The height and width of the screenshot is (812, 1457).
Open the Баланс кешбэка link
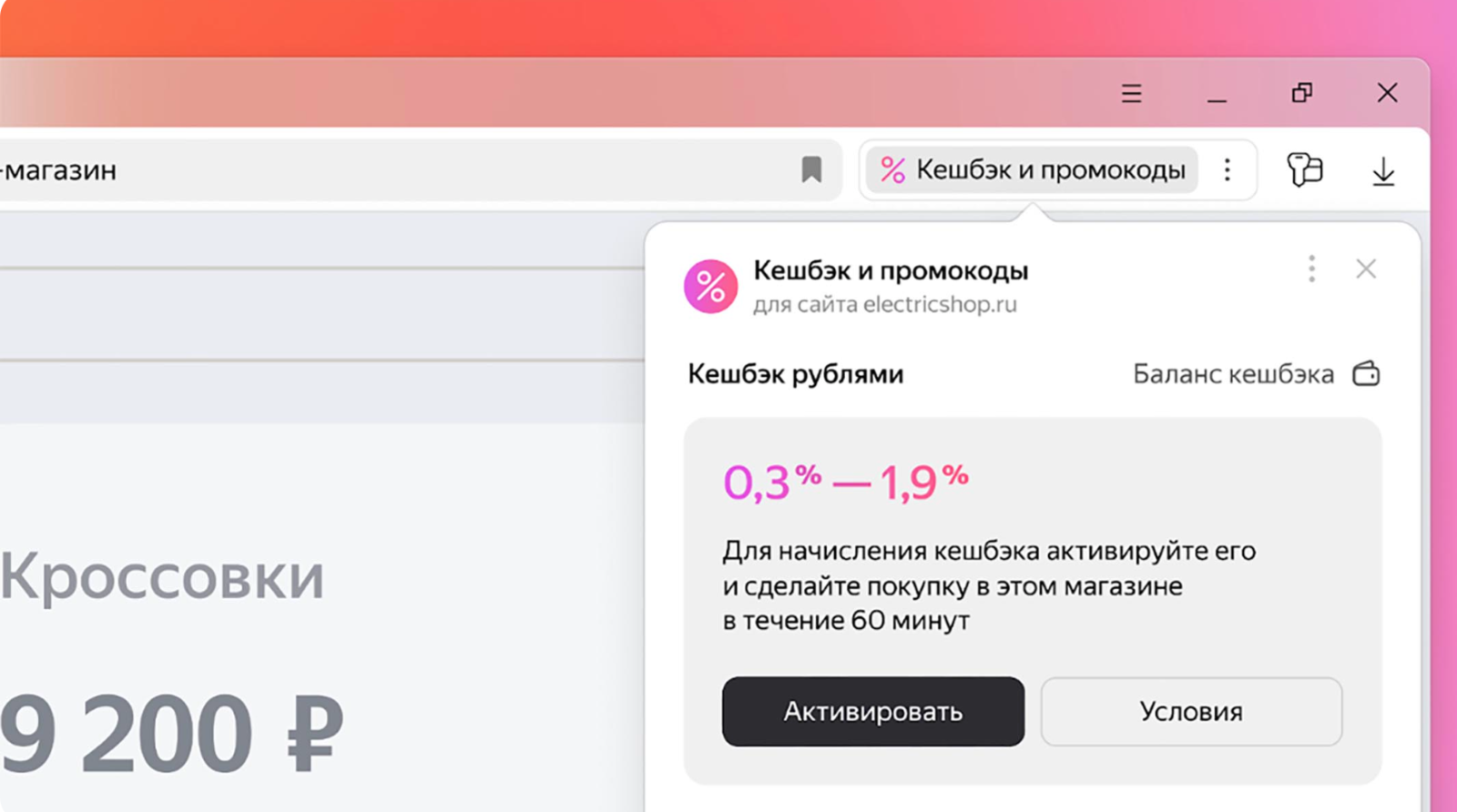pos(1233,374)
